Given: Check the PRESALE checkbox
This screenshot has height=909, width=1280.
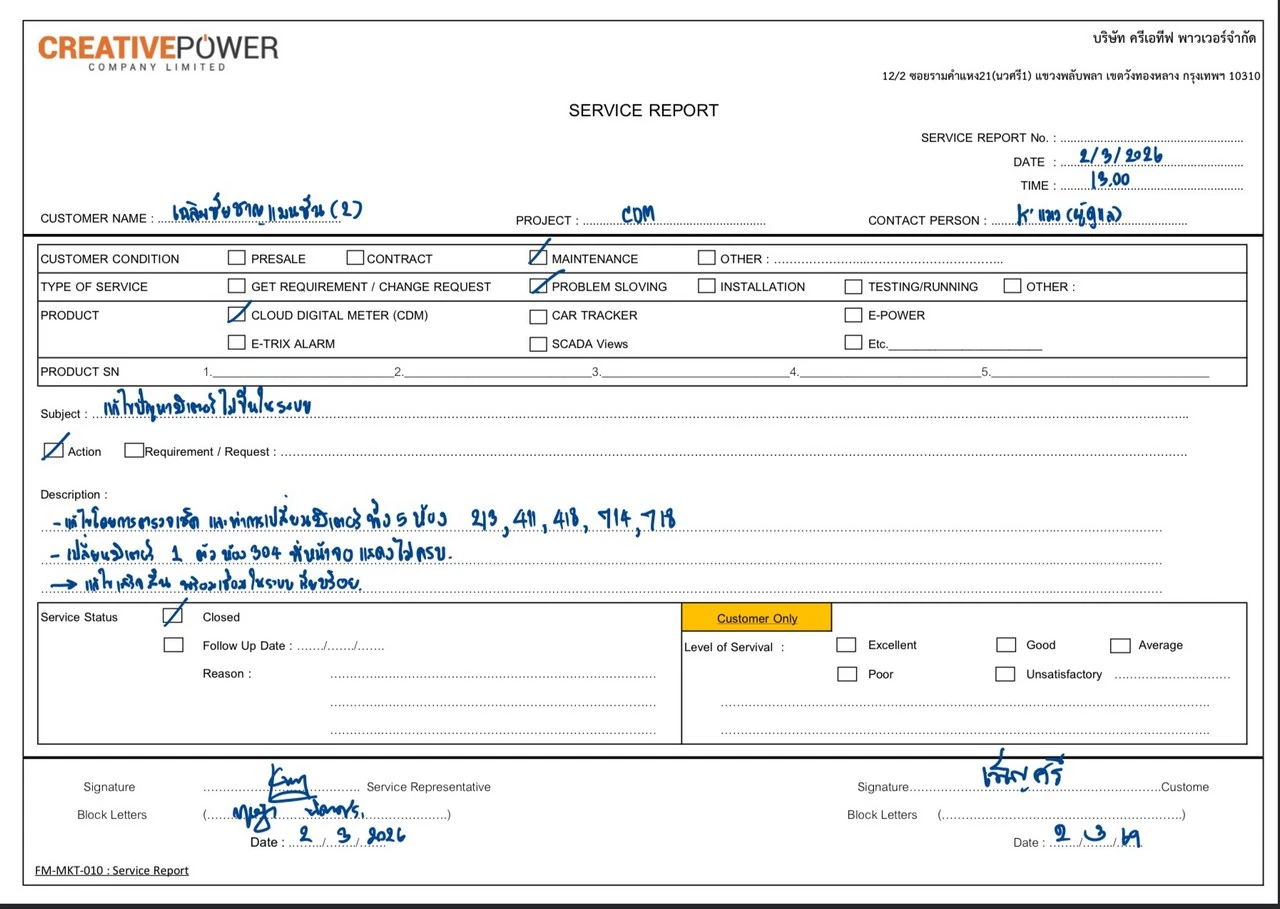Looking at the screenshot, I should point(236,258).
